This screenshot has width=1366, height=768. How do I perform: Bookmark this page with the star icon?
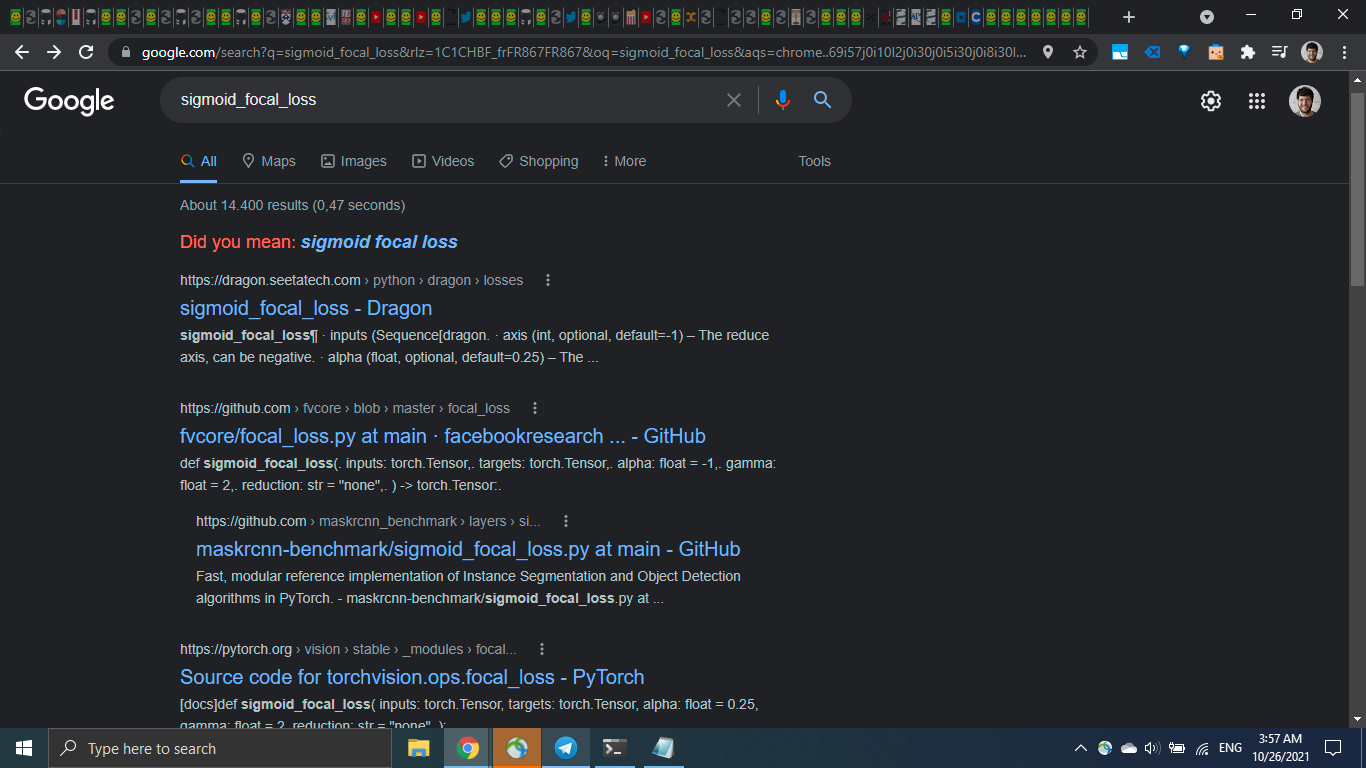click(1080, 52)
